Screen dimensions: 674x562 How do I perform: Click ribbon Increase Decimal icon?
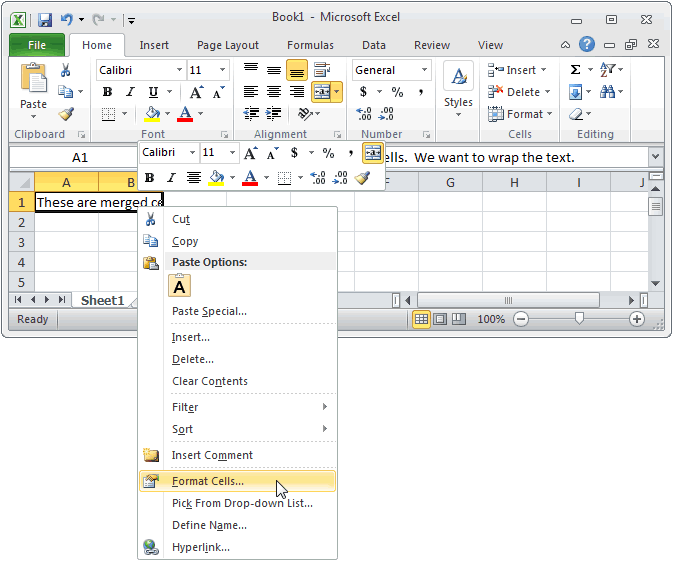[x=364, y=114]
